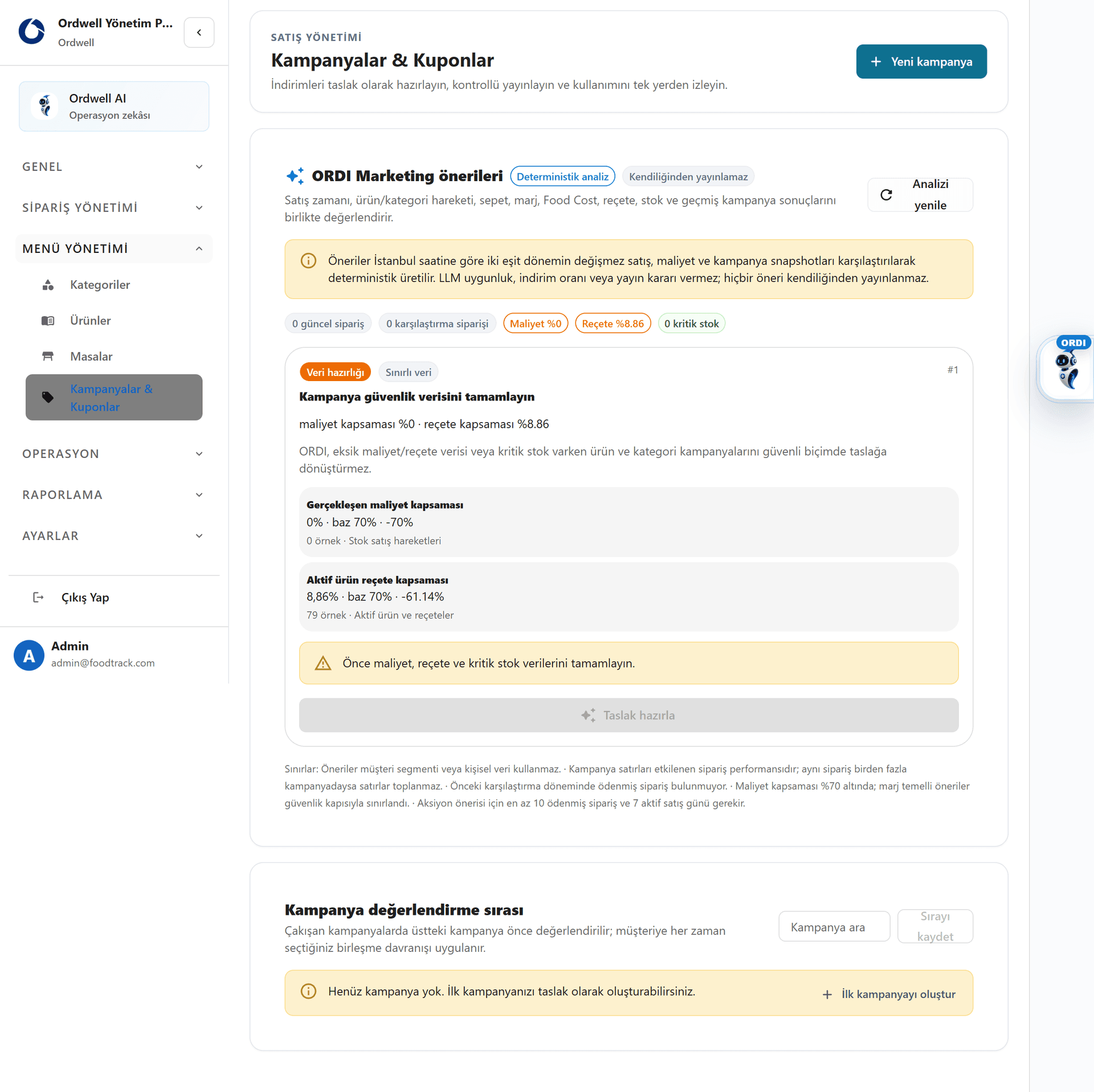Click Deterministik analiz badge

click(562, 177)
